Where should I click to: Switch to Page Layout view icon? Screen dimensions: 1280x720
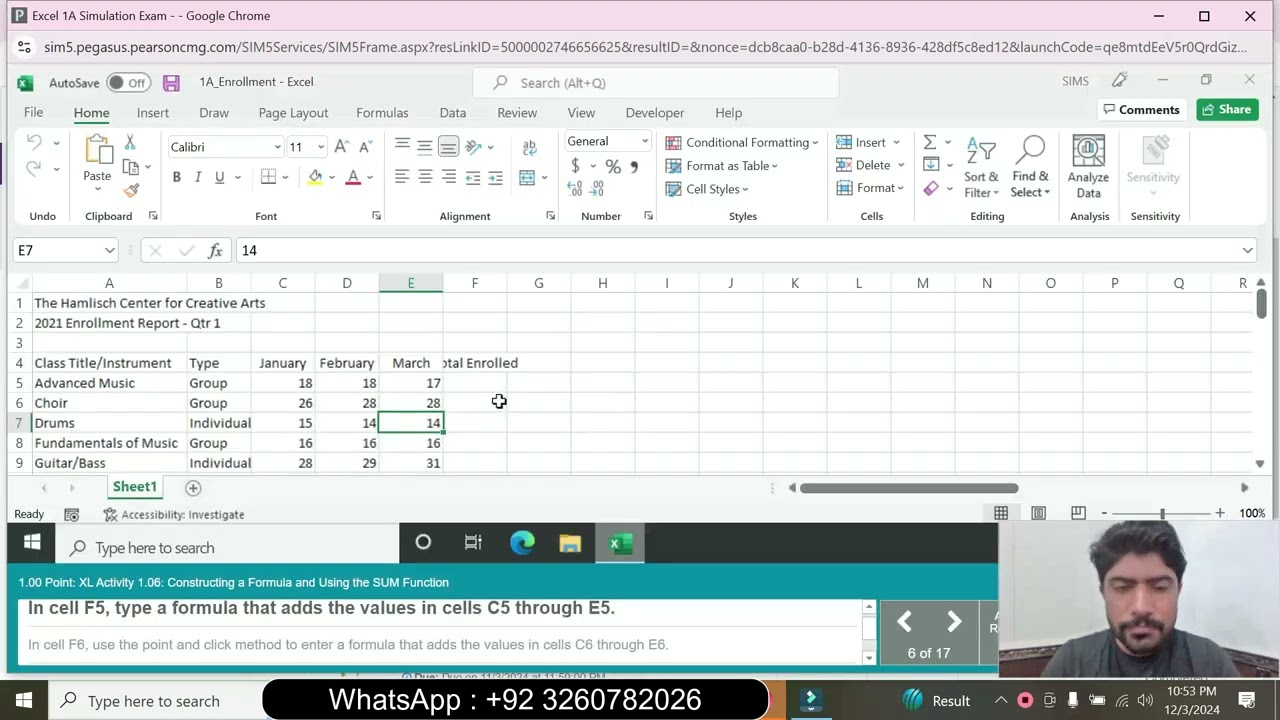coord(1039,513)
